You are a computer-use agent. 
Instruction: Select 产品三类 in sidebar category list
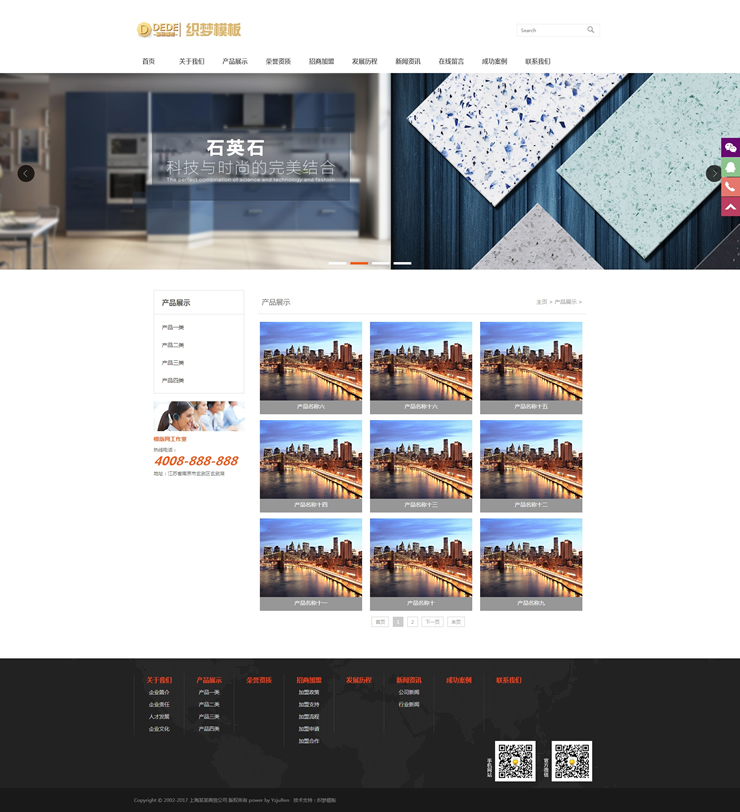coord(173,362)
